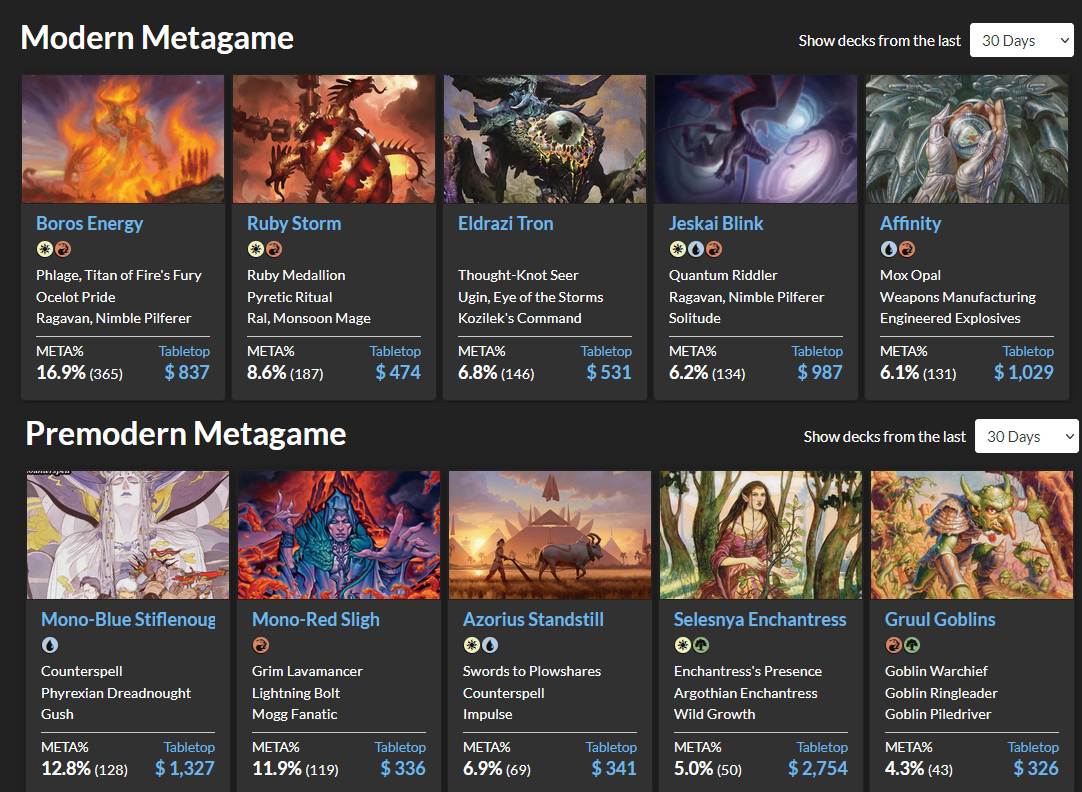Image resolution: width=1082 pixels, height=792 pixels.
Task: Click the red mana icon under Ruby Storm
Action: click(274, 249)
